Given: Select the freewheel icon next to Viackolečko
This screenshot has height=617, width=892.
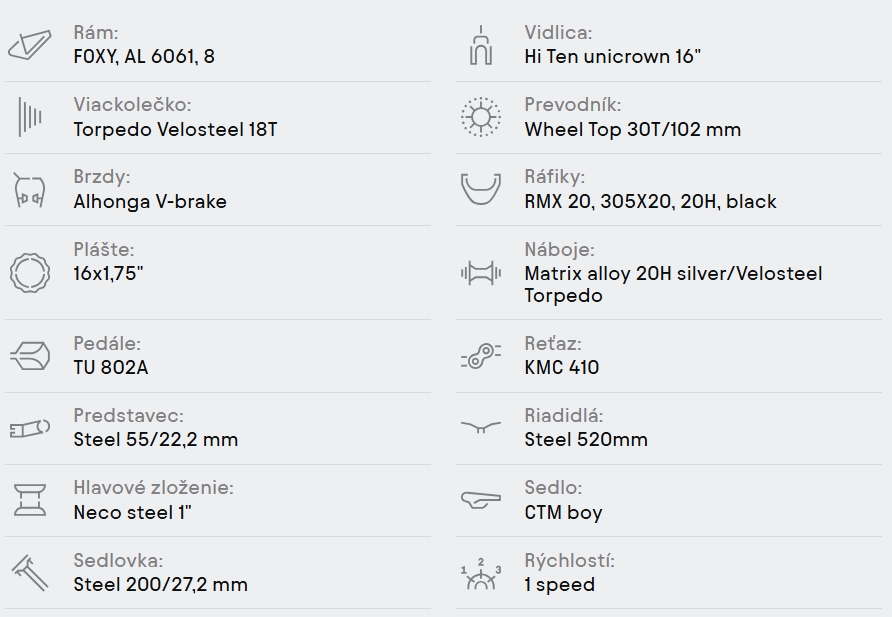Looking at the screenshot, I should [x=30, y=117].
